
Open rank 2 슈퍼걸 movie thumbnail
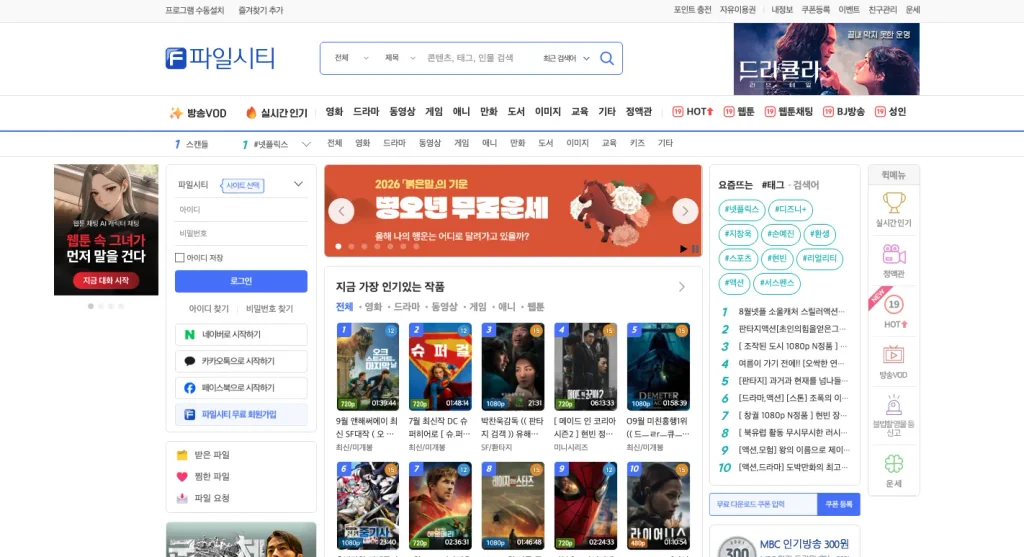point(440,366)
